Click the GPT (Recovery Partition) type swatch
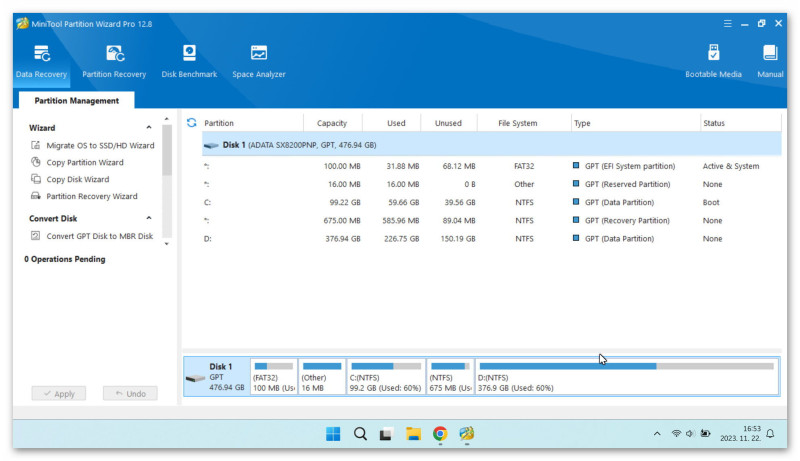 pyautogui.click(x=576, y=220)
